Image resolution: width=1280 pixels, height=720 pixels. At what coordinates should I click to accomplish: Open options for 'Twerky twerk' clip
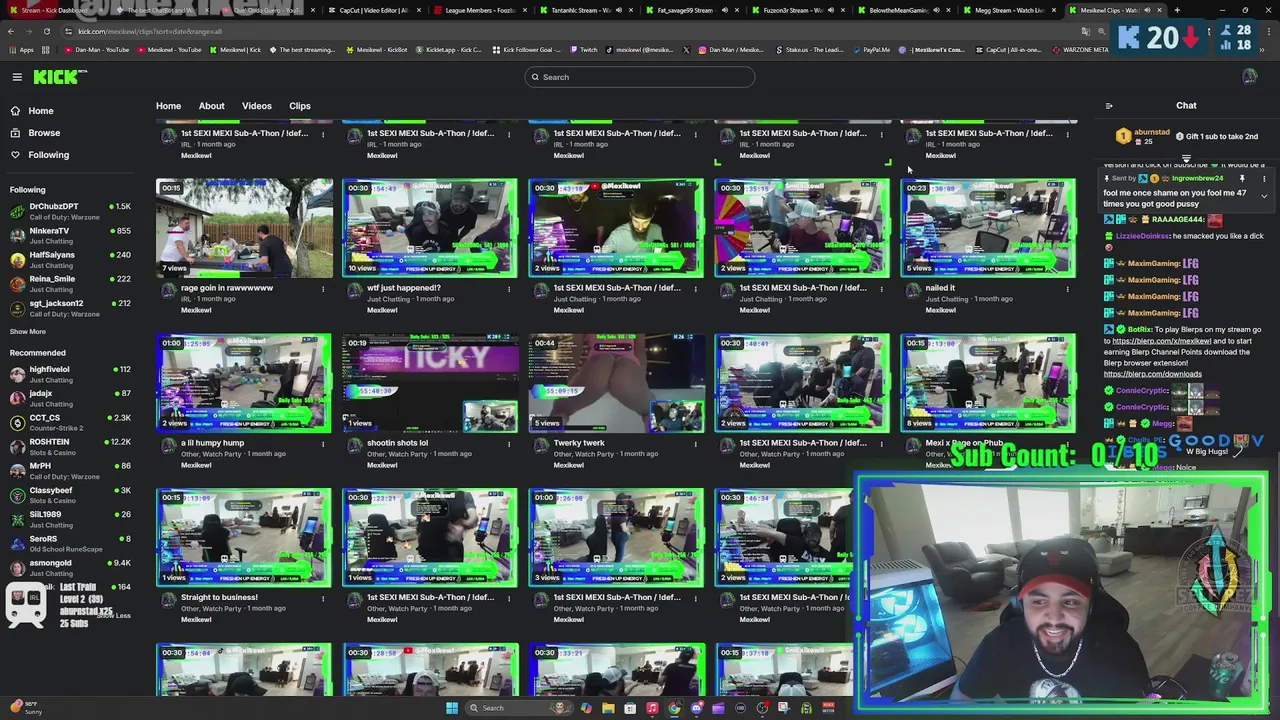(x=695, y=444)
